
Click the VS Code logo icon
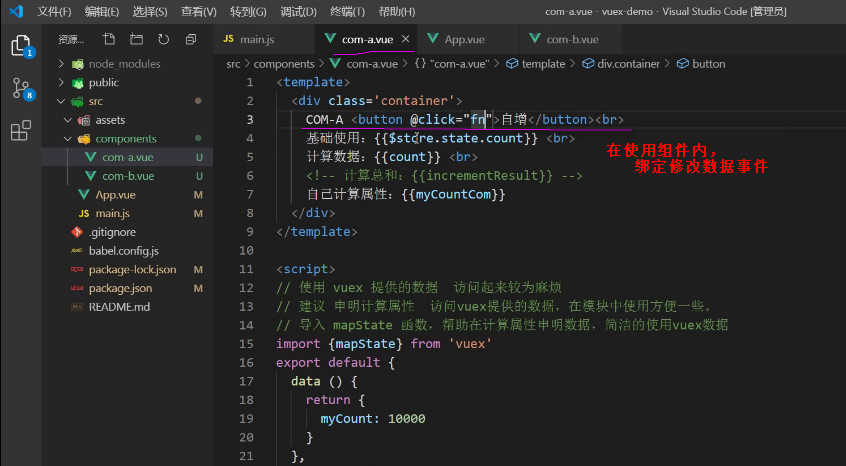[x=16, y=11]
